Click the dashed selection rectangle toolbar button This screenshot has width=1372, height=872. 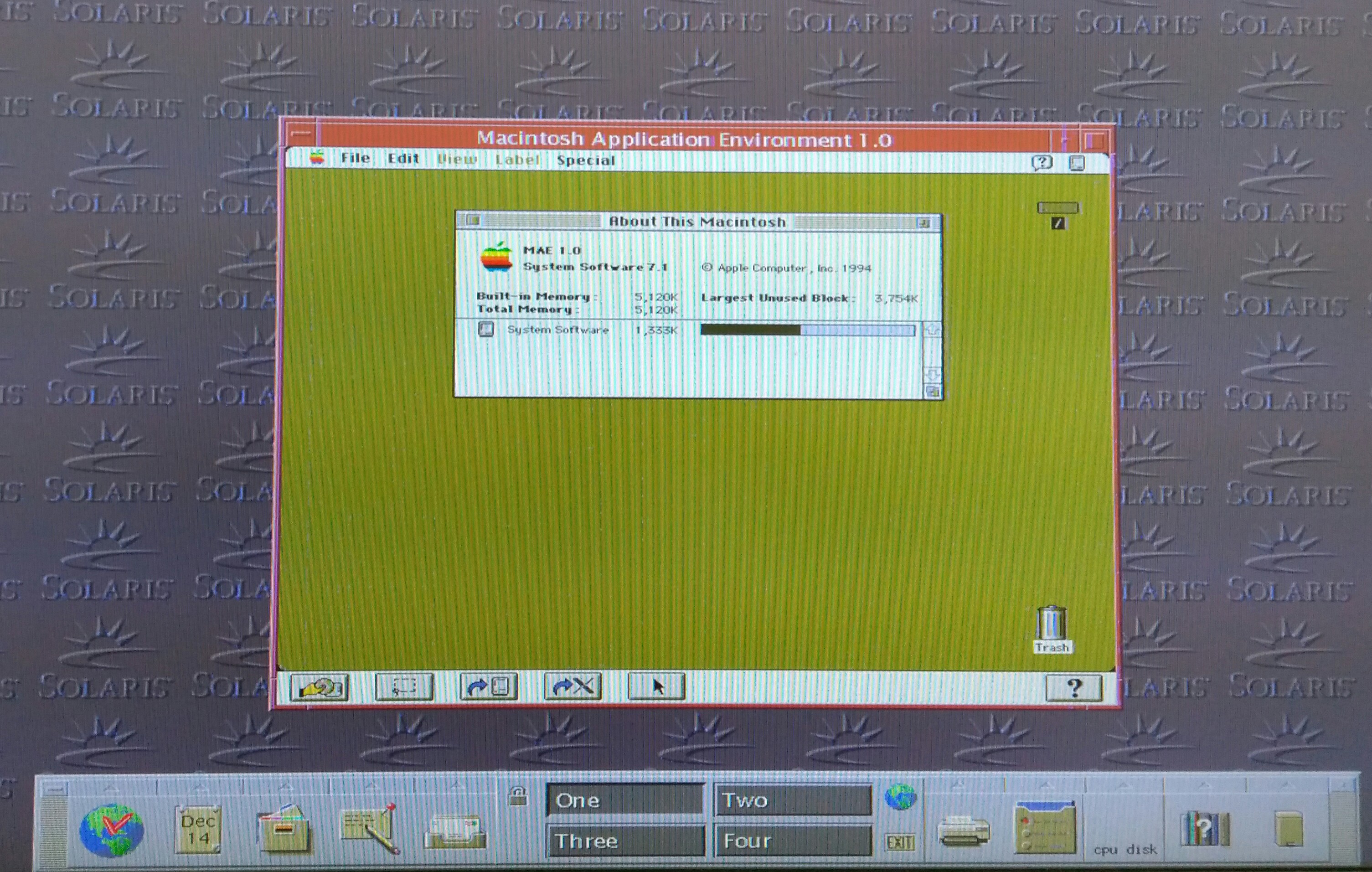(404, 687)
